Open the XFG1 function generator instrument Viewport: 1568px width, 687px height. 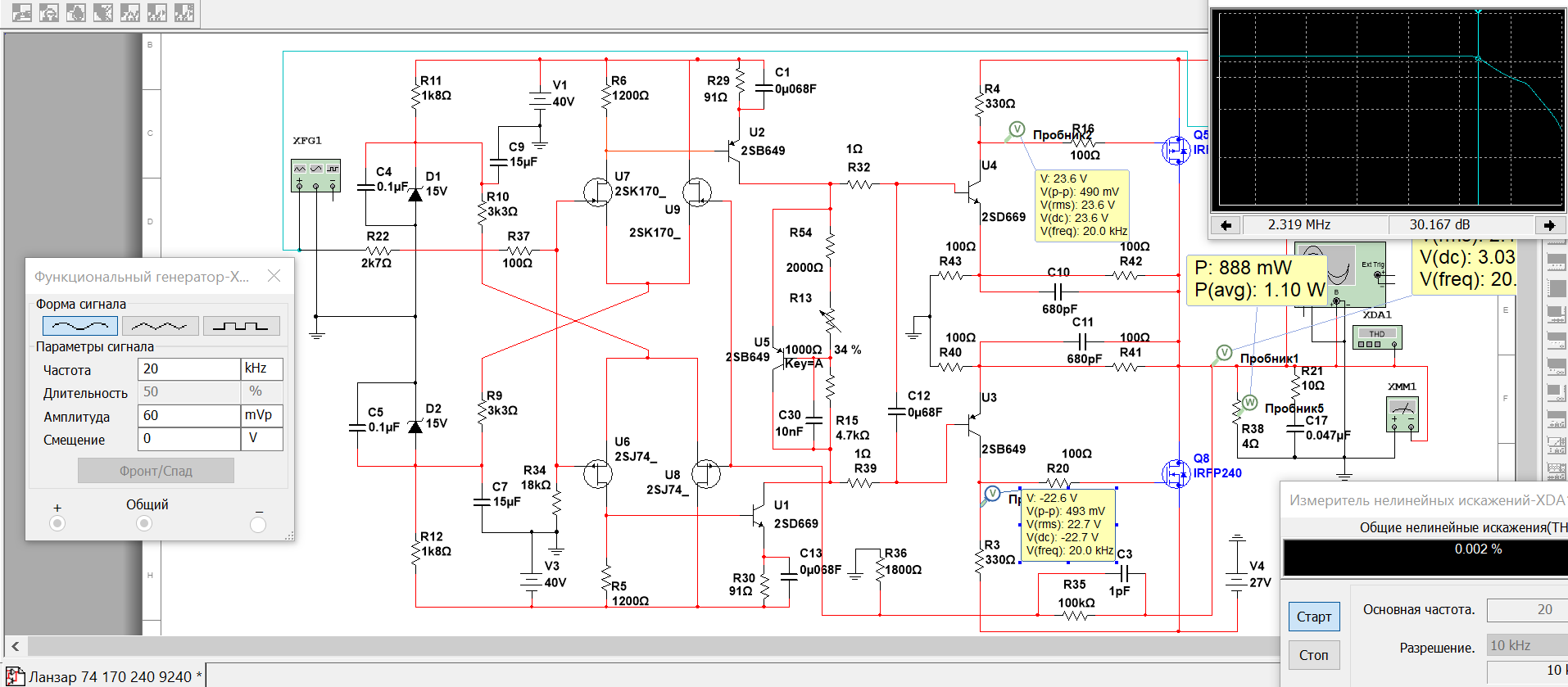pyautogui.click(x=315, y=176)
